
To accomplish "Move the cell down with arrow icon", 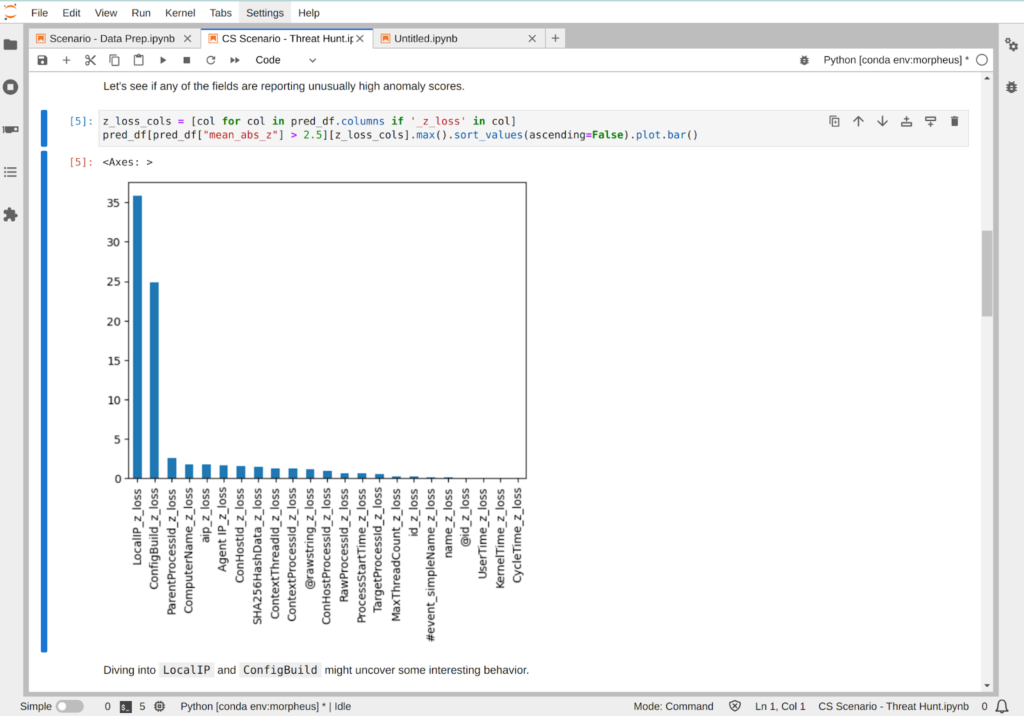I will 882,121.
